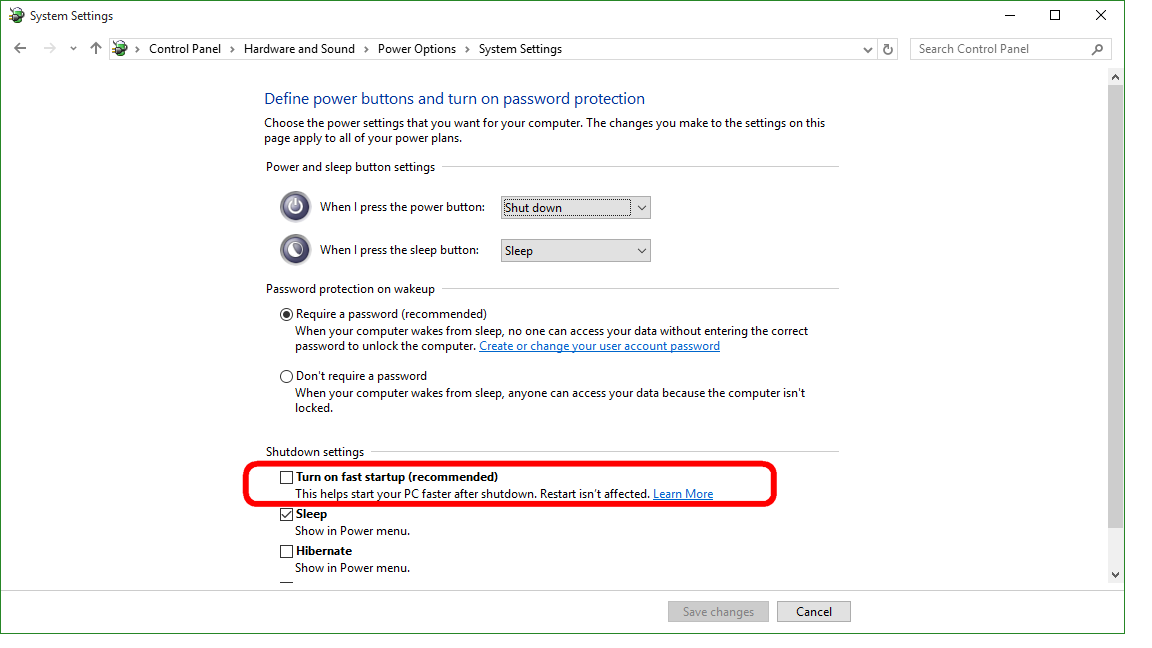Open the sleep button action dropdown
Image resolution: width=1152 pixels, height=648 pixels.
click(x=575, y=251)
